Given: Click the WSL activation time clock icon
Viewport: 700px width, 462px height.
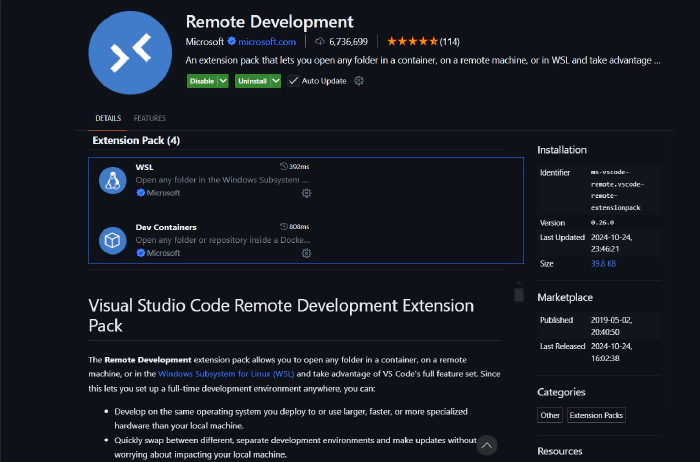Looking at the screenshot, I should [284, 166].
